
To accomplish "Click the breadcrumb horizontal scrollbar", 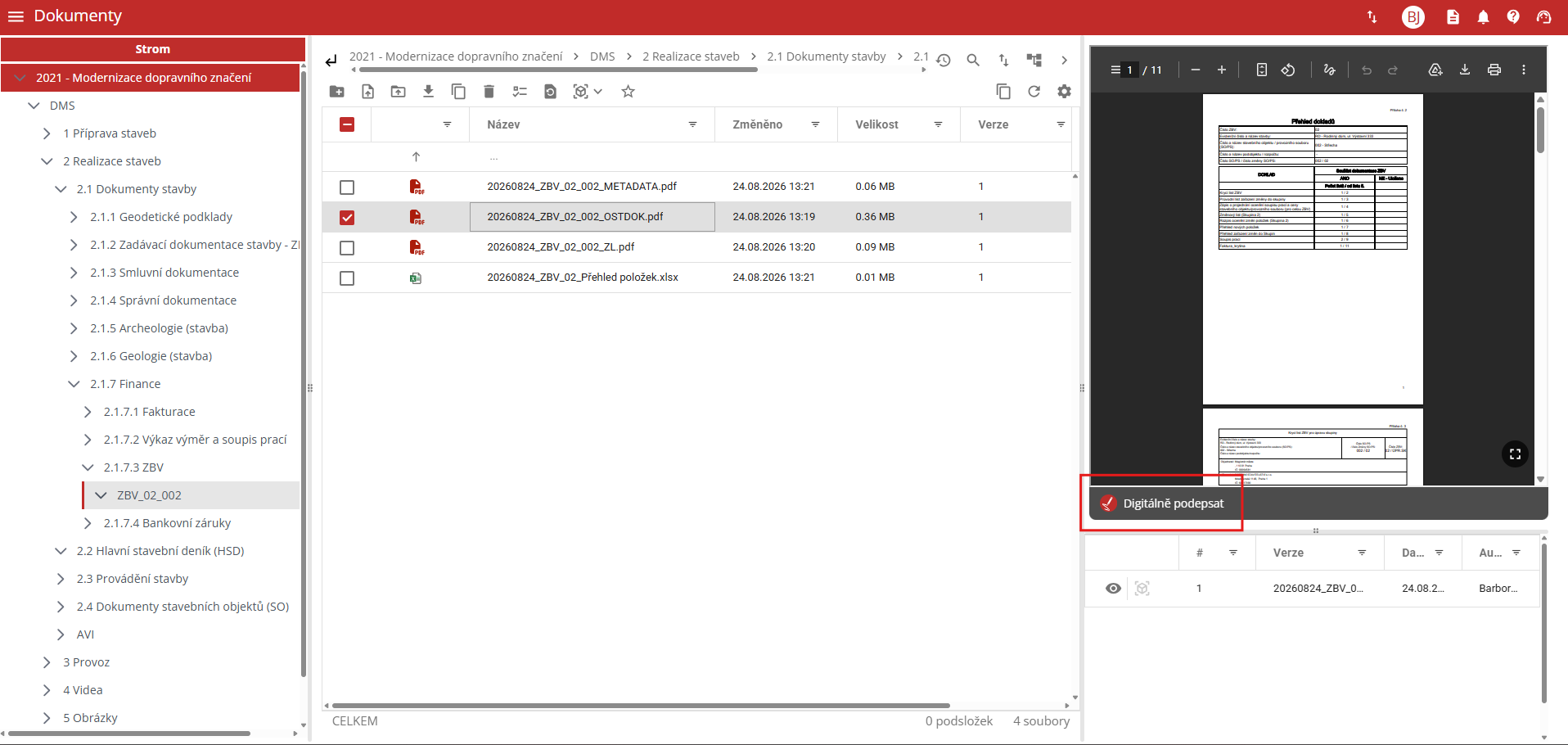I will pyautogui.click(x=558, y=70).
